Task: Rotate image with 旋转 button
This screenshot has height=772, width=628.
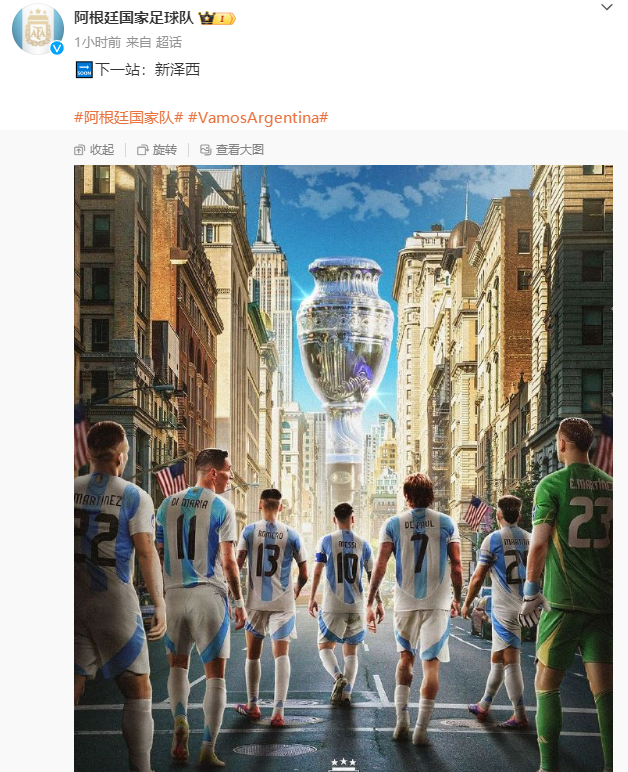Action: 157,150
